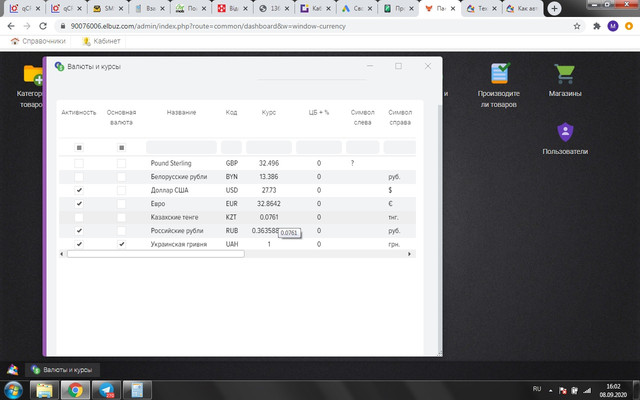This screenshot has width=640, height=400.
Task: Click the Основная валюта filter checkbox
Action: 121,147
